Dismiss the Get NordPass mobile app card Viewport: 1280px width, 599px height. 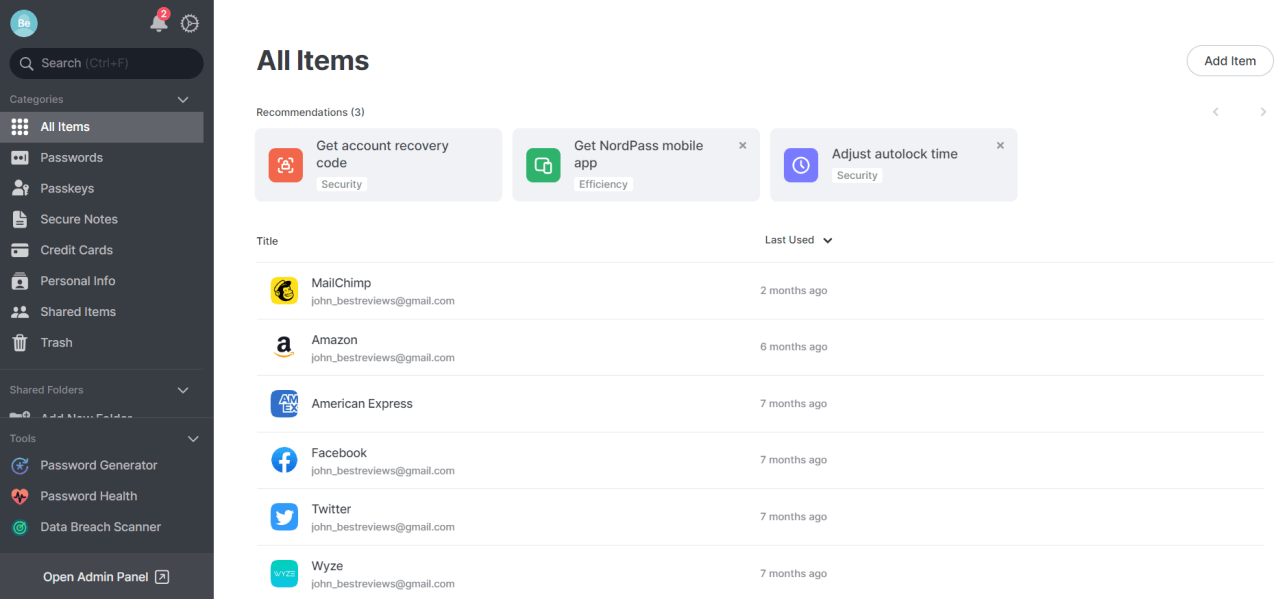pyautogui.click(x=742, y=146)
